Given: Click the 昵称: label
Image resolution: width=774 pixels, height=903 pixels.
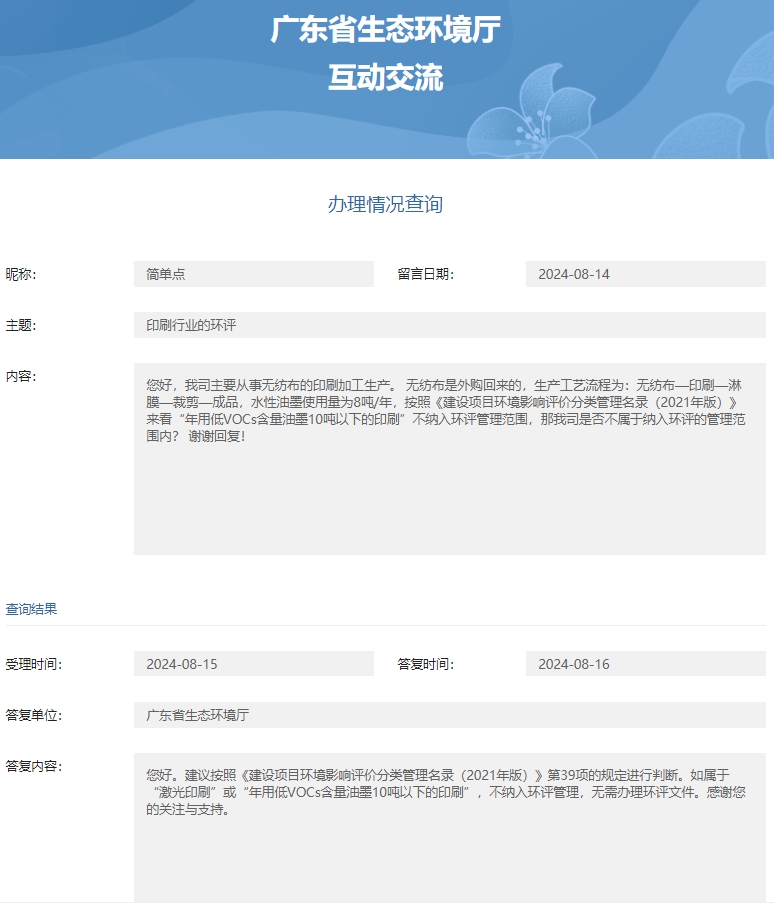Looking at the screenshot, I should point(21,274).
